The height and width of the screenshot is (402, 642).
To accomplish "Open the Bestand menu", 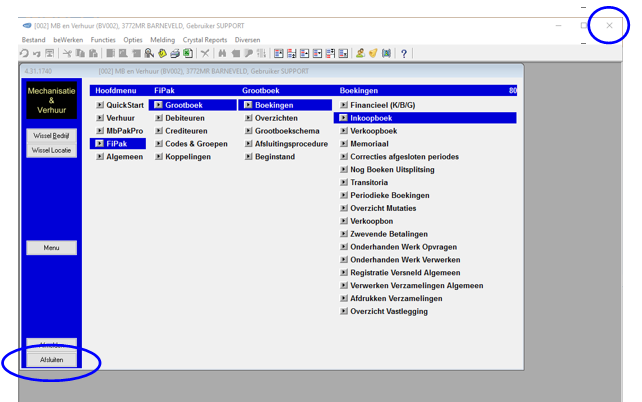I will [x=33, y=40].
